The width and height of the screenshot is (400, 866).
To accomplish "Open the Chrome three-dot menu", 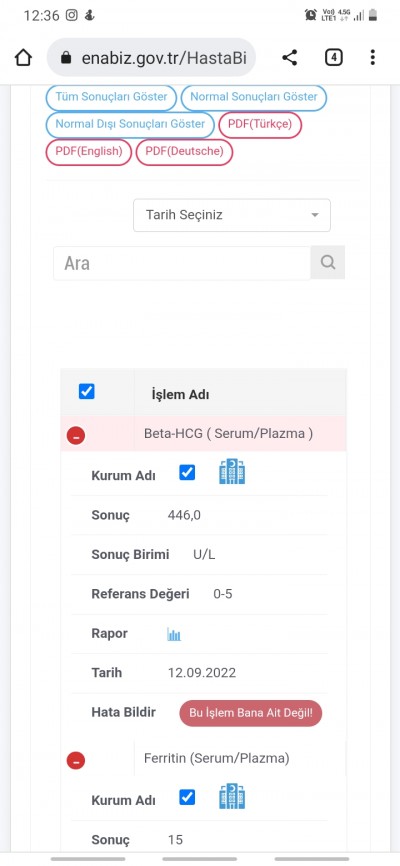I will (x=373, y=57).
